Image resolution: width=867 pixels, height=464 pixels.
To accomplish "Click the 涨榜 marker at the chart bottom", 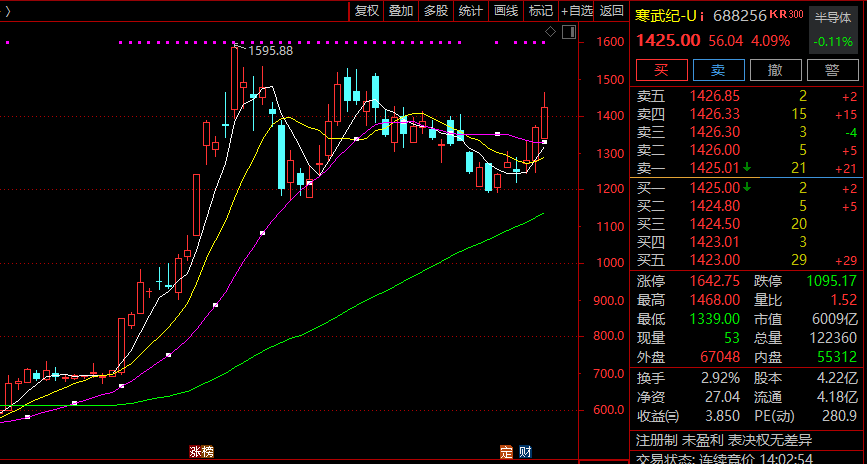I will pyautogui.click(x=201, y=453).
